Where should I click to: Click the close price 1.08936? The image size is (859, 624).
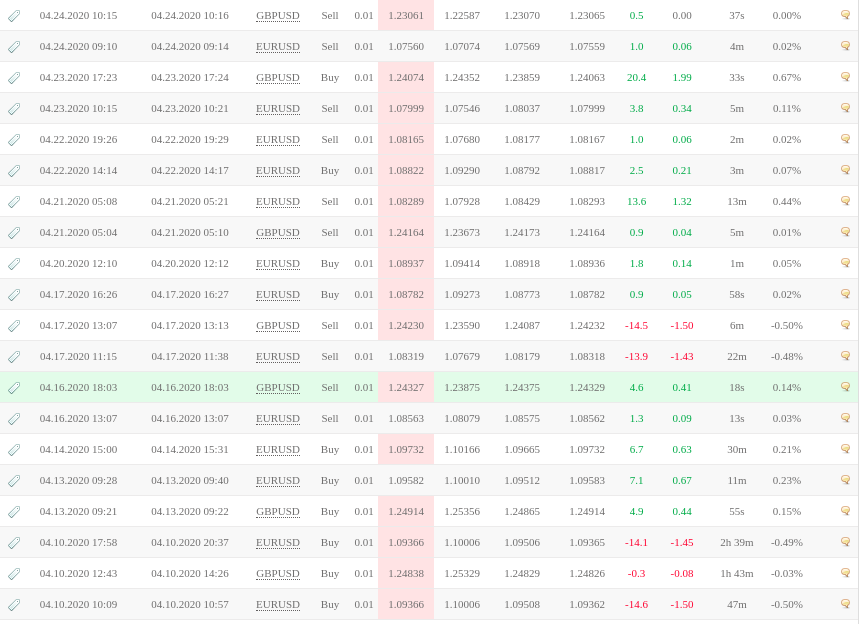(587, 264)
